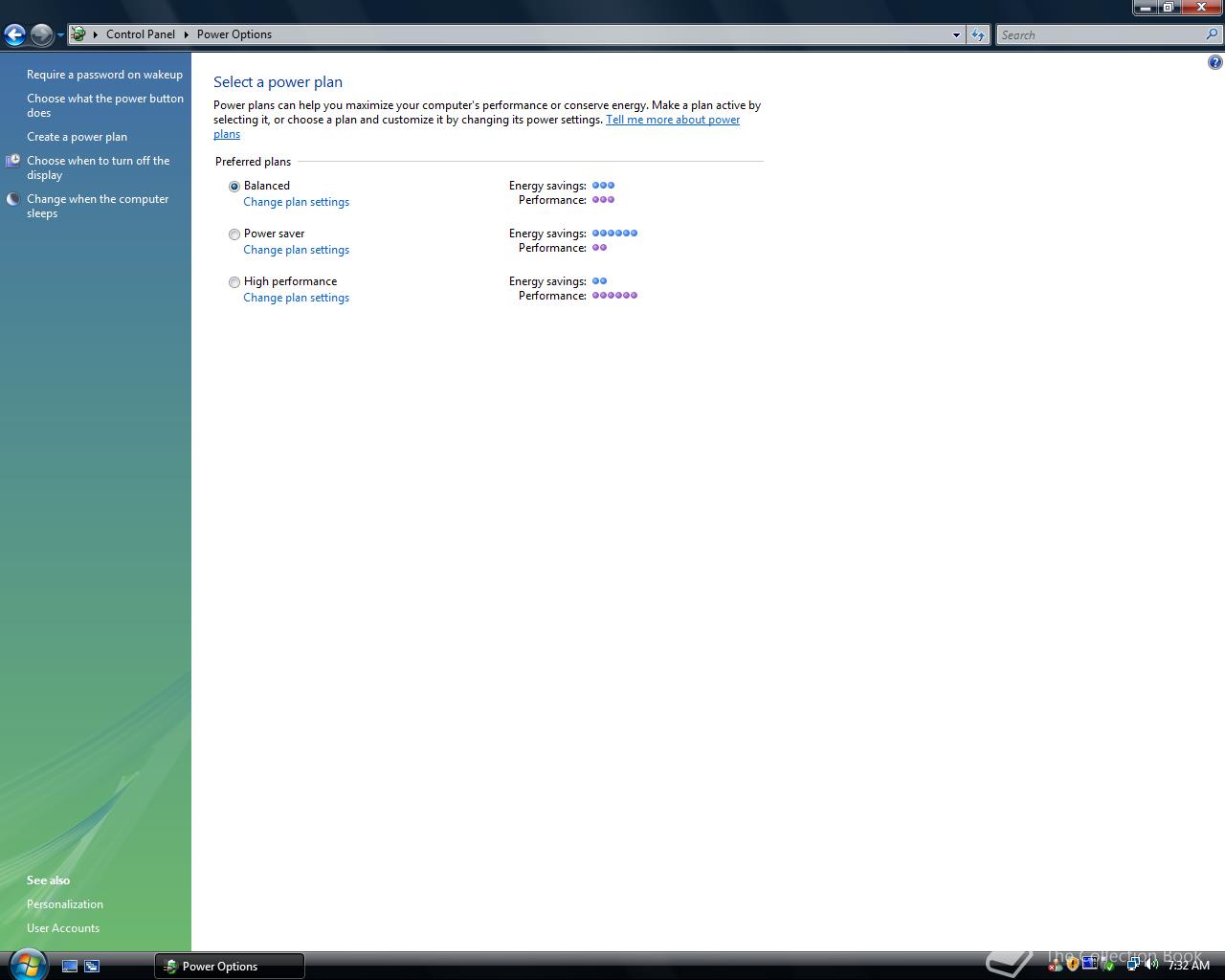Image resolution: width=1225 pixels, height=980 pixels.
Task: Expand the address bar history dropdown
Action: 956,34
